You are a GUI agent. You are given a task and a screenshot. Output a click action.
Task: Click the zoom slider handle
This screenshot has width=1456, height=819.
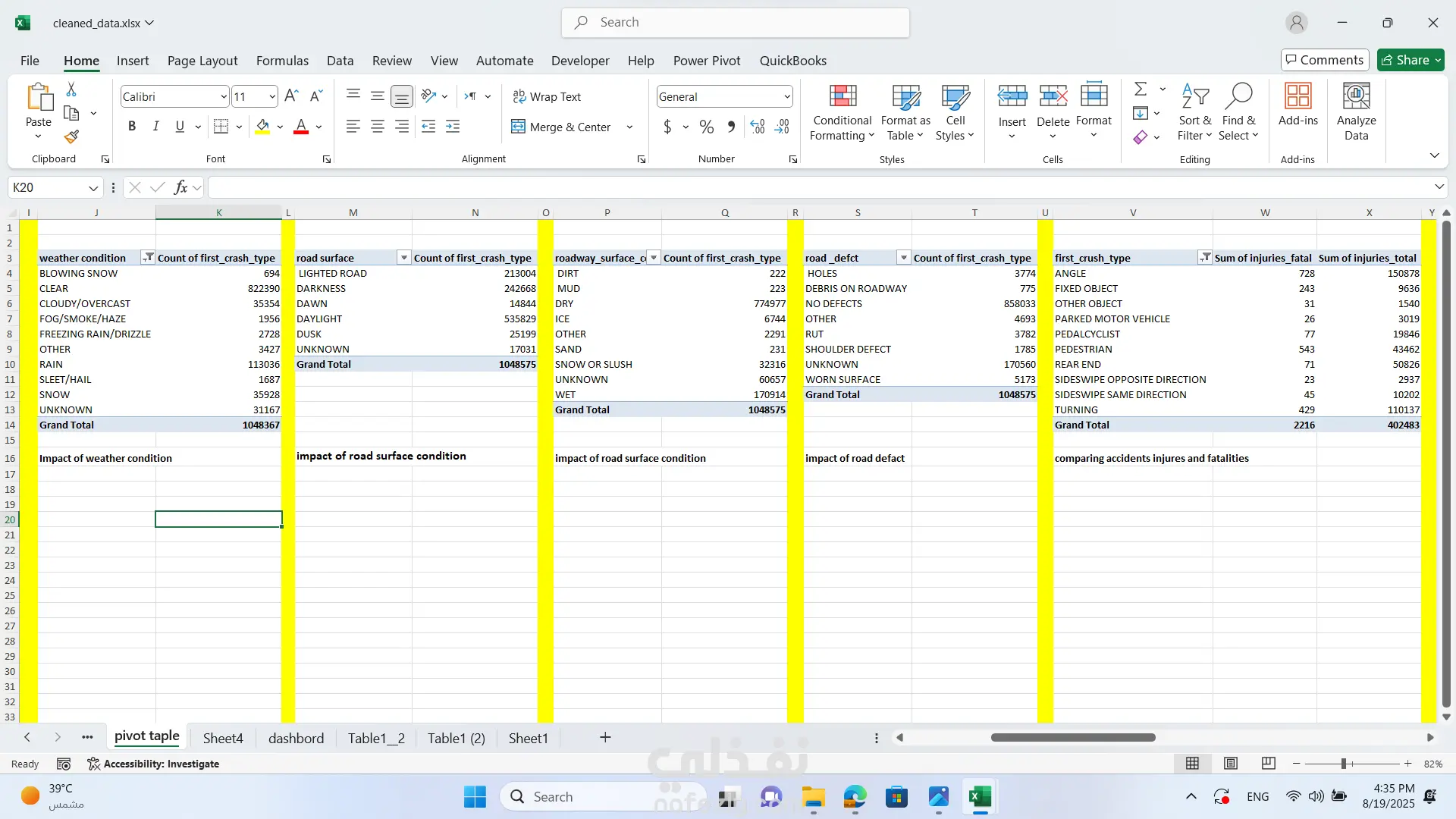tap(1343, 764)
